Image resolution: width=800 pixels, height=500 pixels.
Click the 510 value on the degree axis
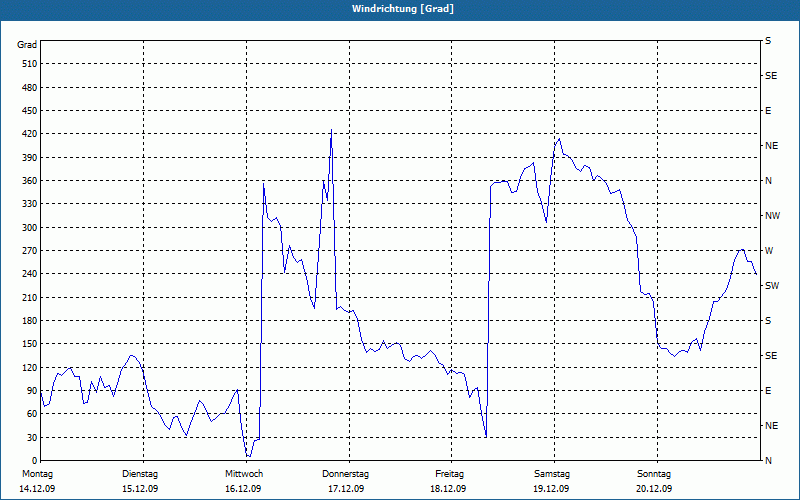(29, 64)
